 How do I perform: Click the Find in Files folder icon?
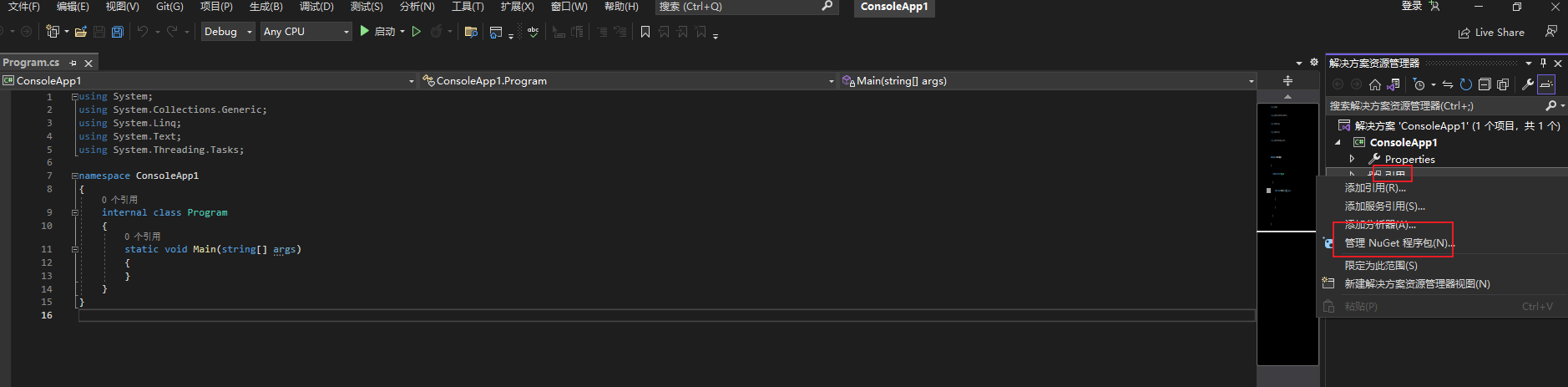click(471, 32)
